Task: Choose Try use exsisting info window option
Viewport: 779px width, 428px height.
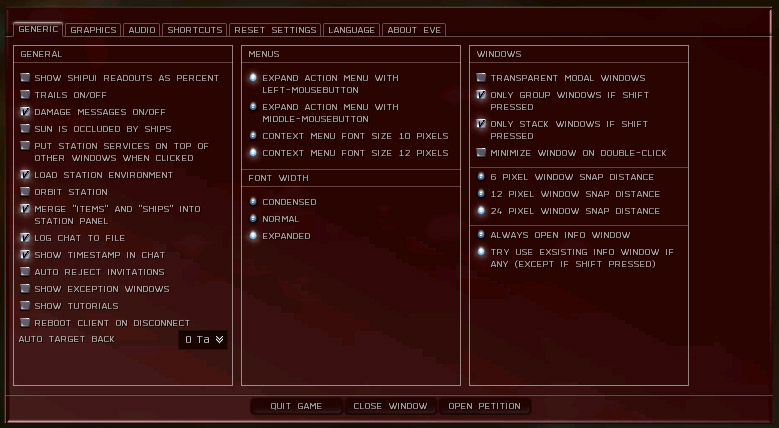Action: 481,252
